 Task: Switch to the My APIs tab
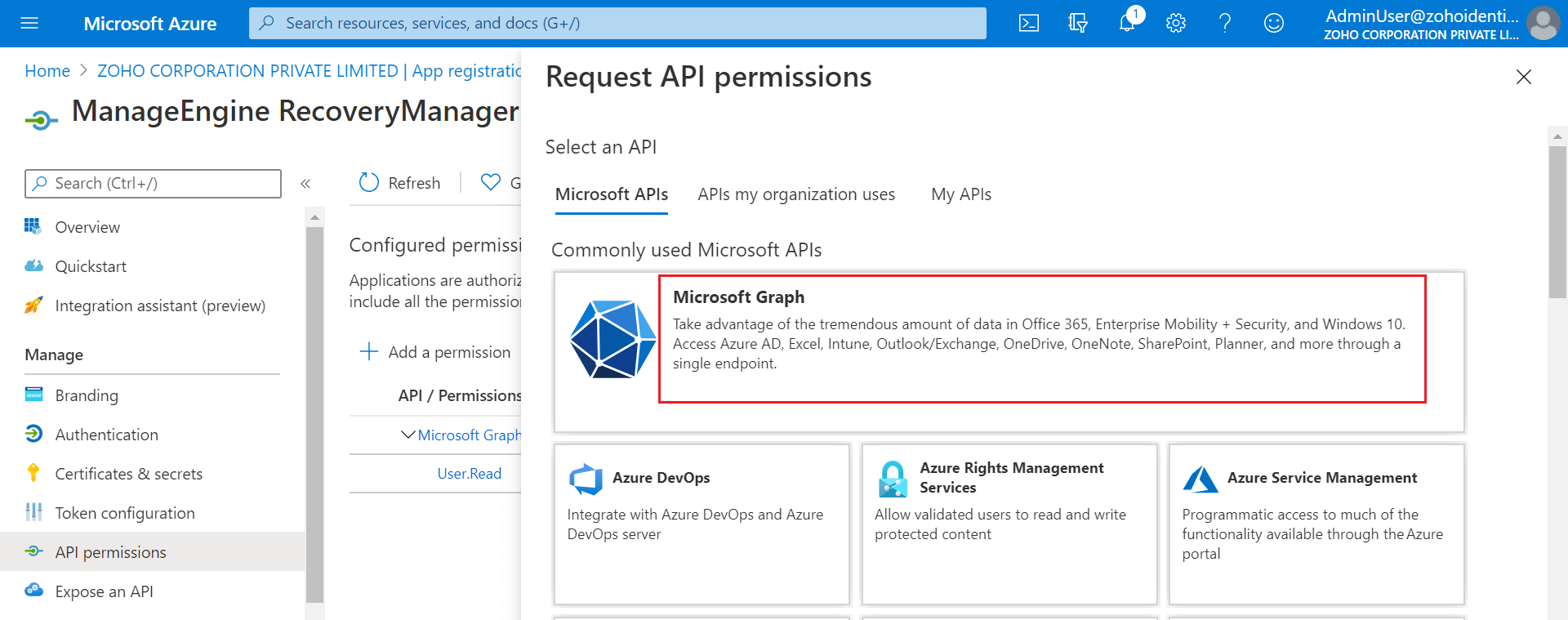click(961, 194)
